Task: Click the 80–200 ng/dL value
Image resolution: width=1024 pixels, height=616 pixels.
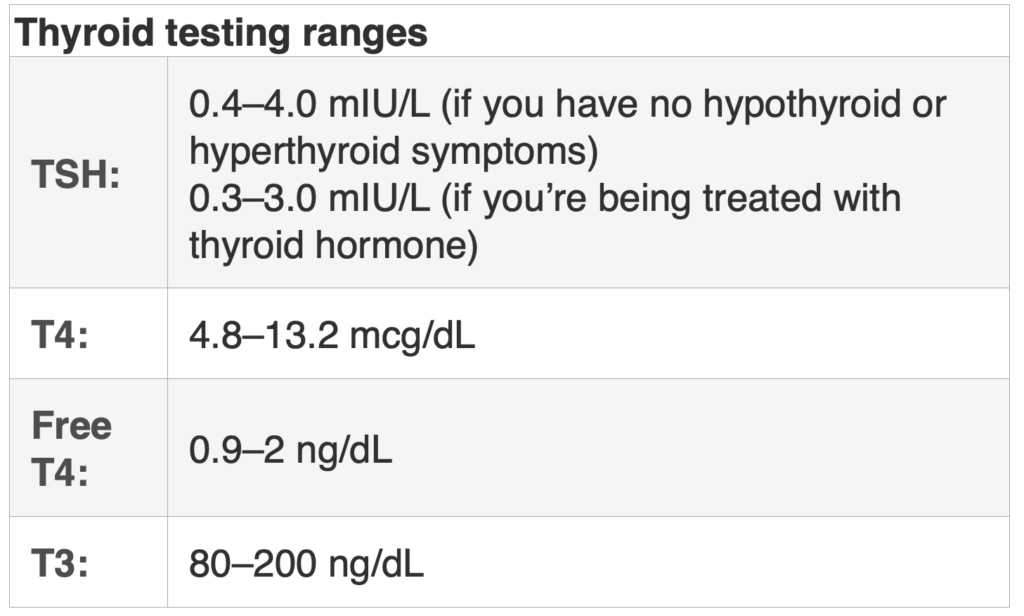Action: (306, 564)
